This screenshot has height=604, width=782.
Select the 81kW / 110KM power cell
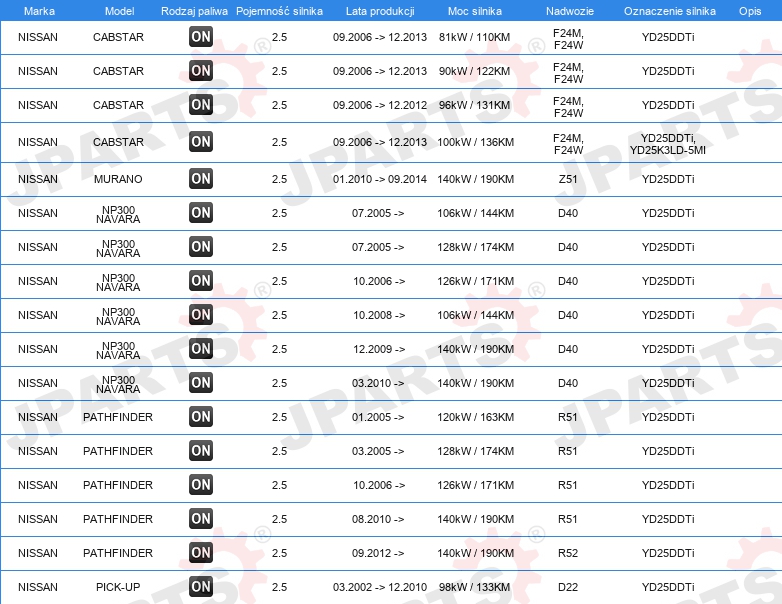474,37
